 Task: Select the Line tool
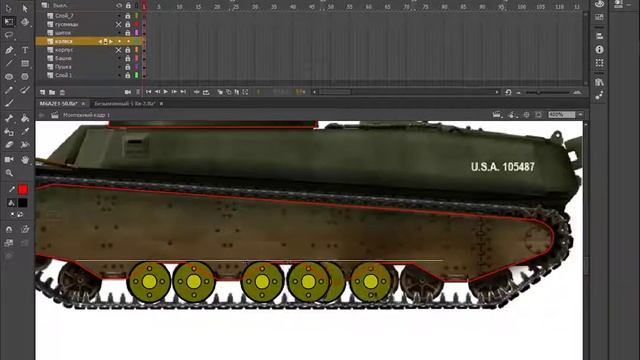tap(9, 64)
